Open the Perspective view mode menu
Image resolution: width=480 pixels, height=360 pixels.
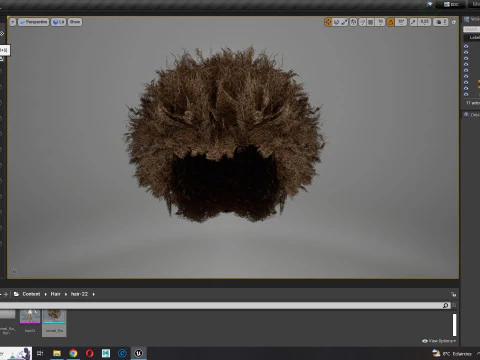point(33,22)
